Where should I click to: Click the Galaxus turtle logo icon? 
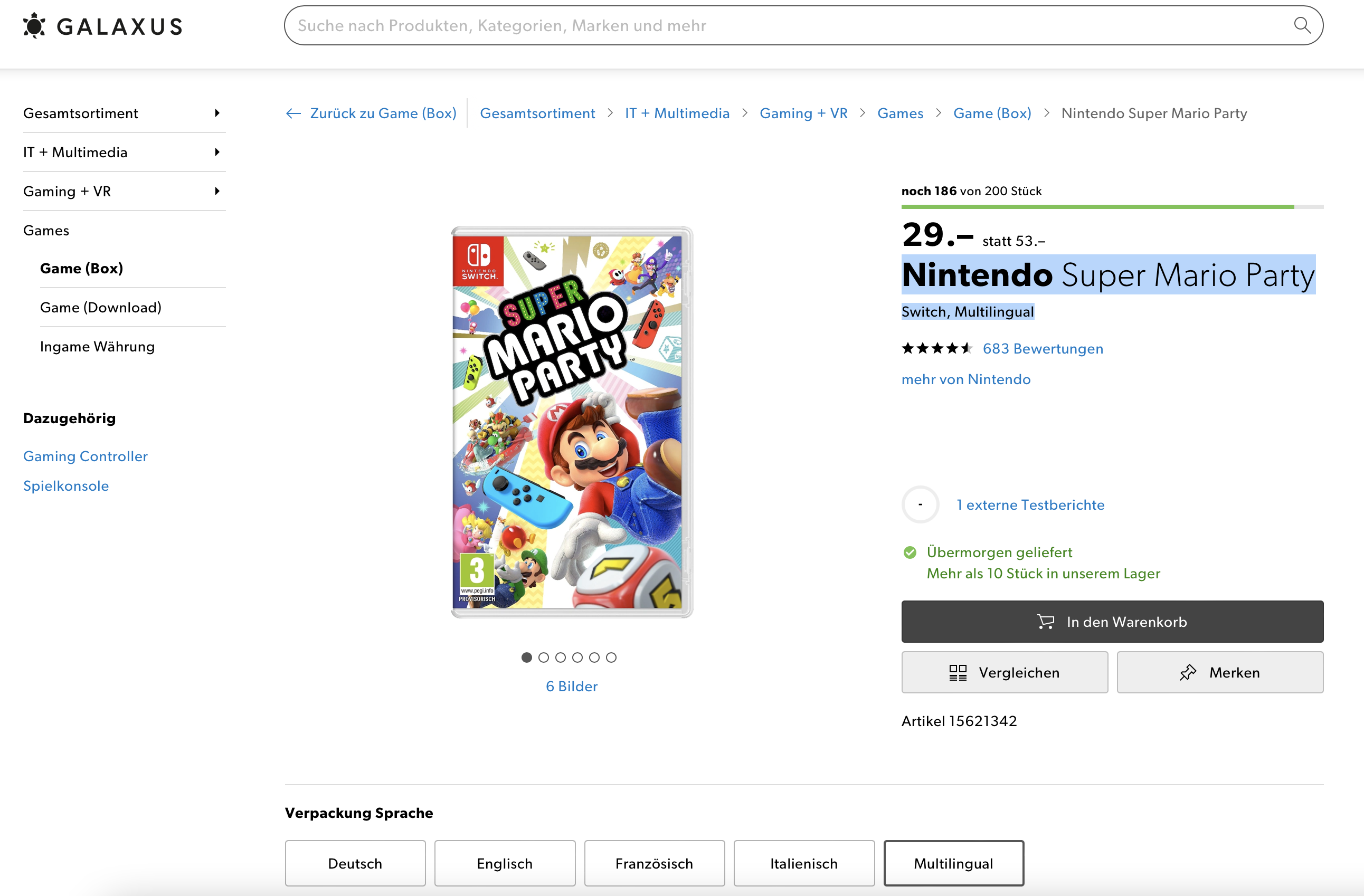click(34, 26)
